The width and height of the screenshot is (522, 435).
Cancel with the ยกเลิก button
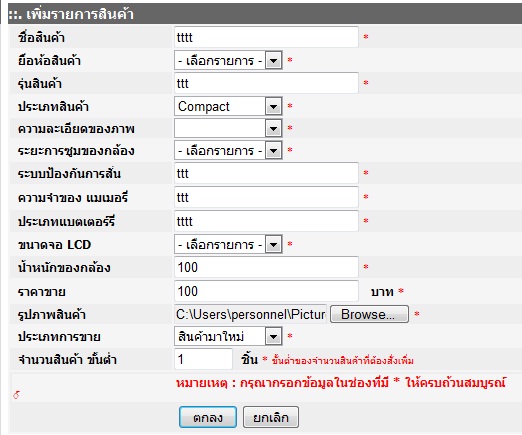(x=271, y=417)
